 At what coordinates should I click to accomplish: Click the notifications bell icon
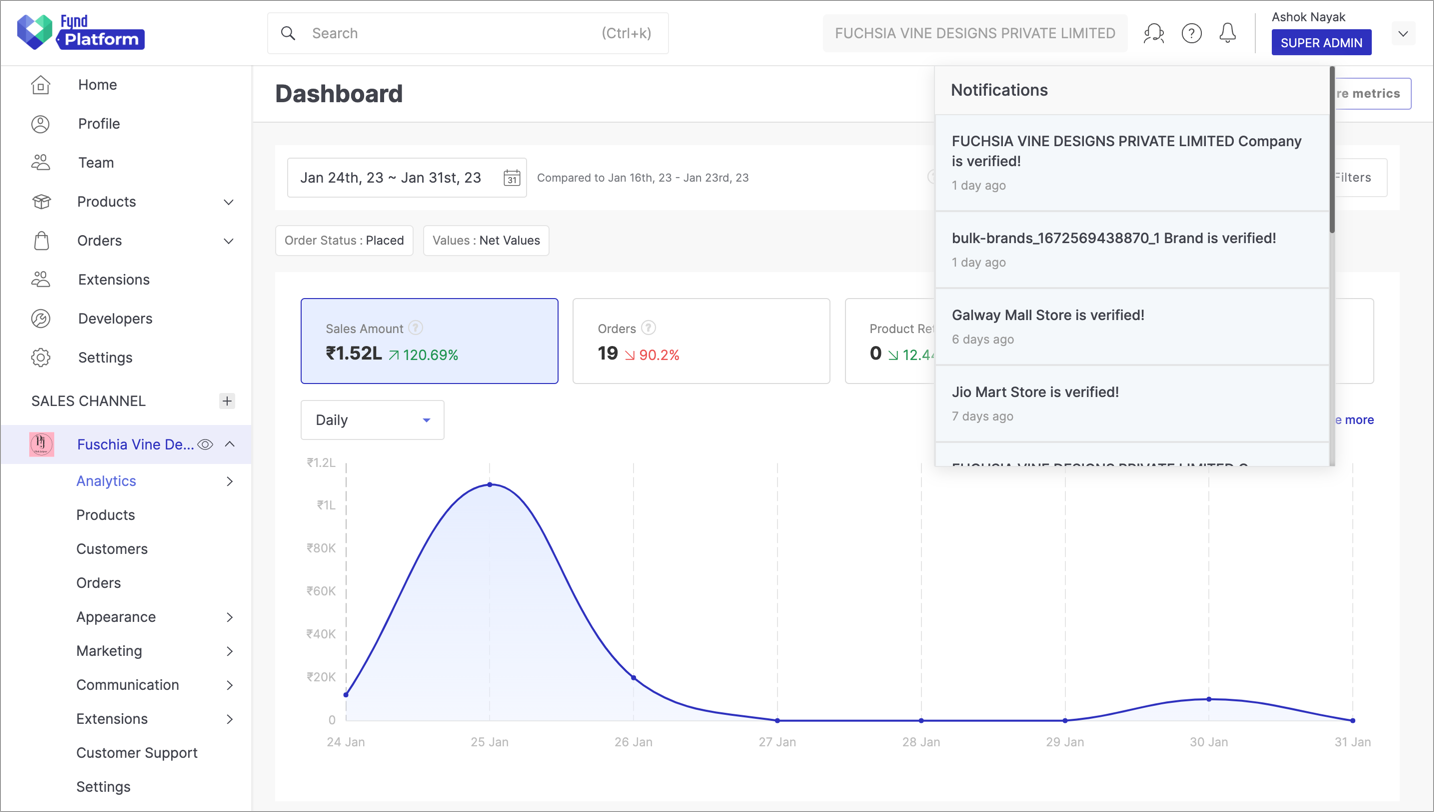click(x=1228, y=33)
